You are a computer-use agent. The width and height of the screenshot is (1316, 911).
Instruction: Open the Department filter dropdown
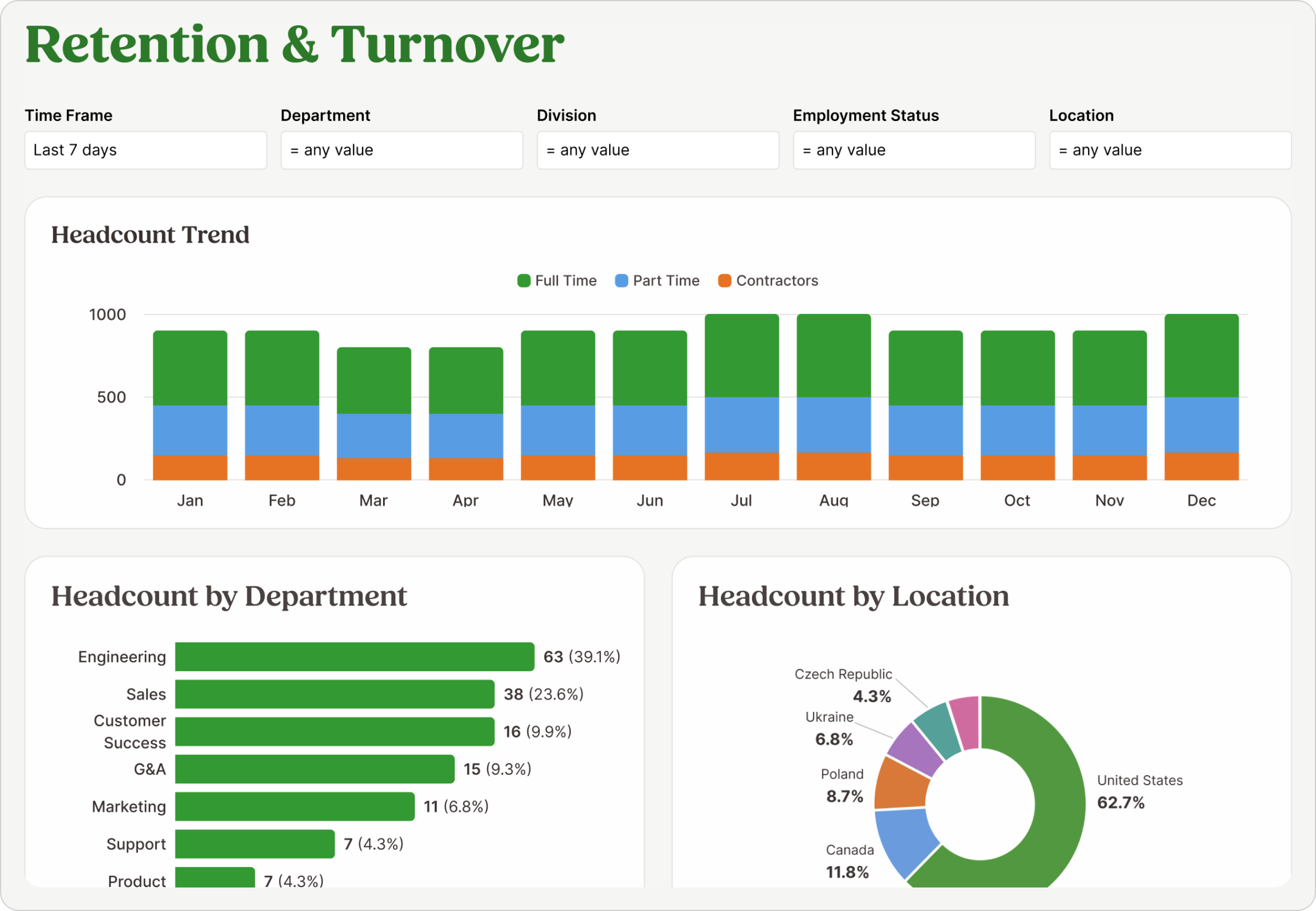(401, 150)
